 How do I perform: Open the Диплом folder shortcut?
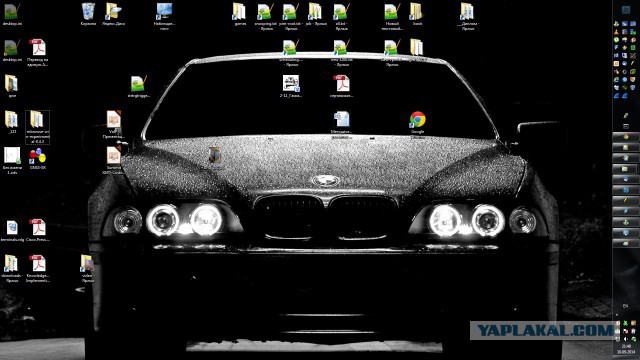(467, 12)
